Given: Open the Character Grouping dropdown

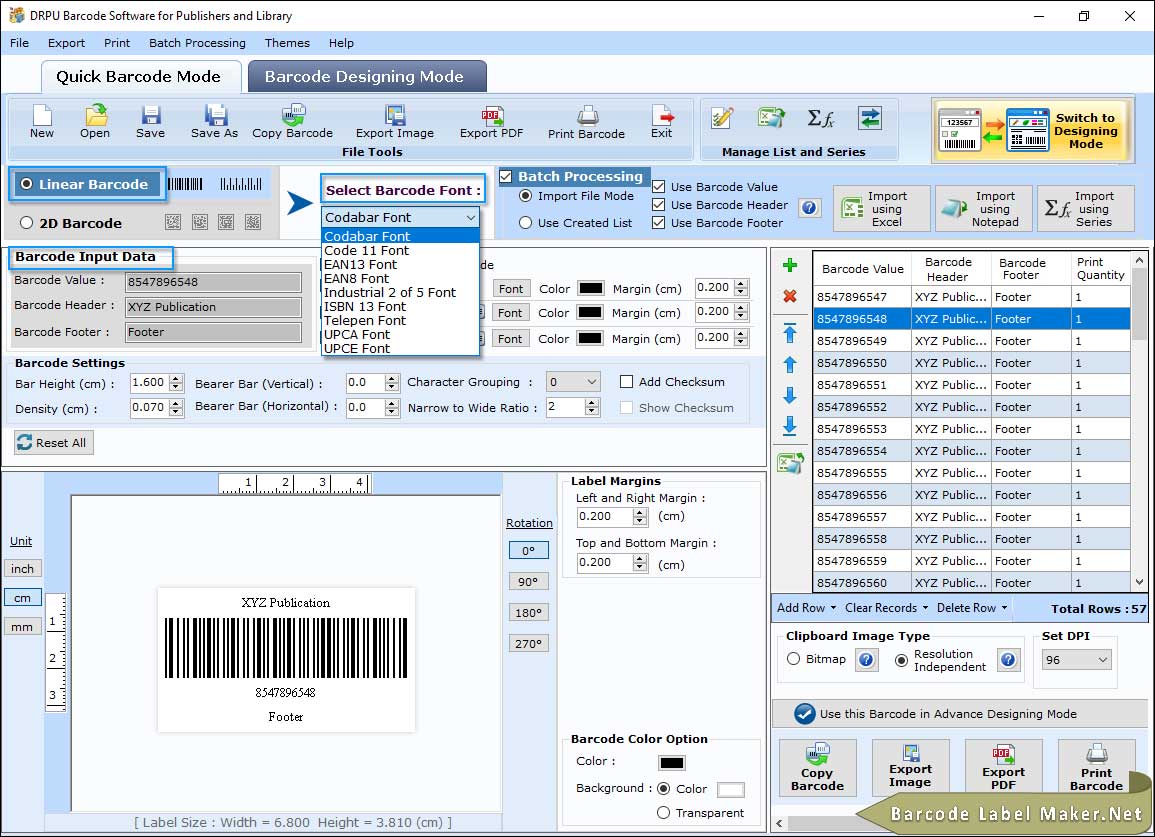Looking at the screenshot, I should 573,382.
